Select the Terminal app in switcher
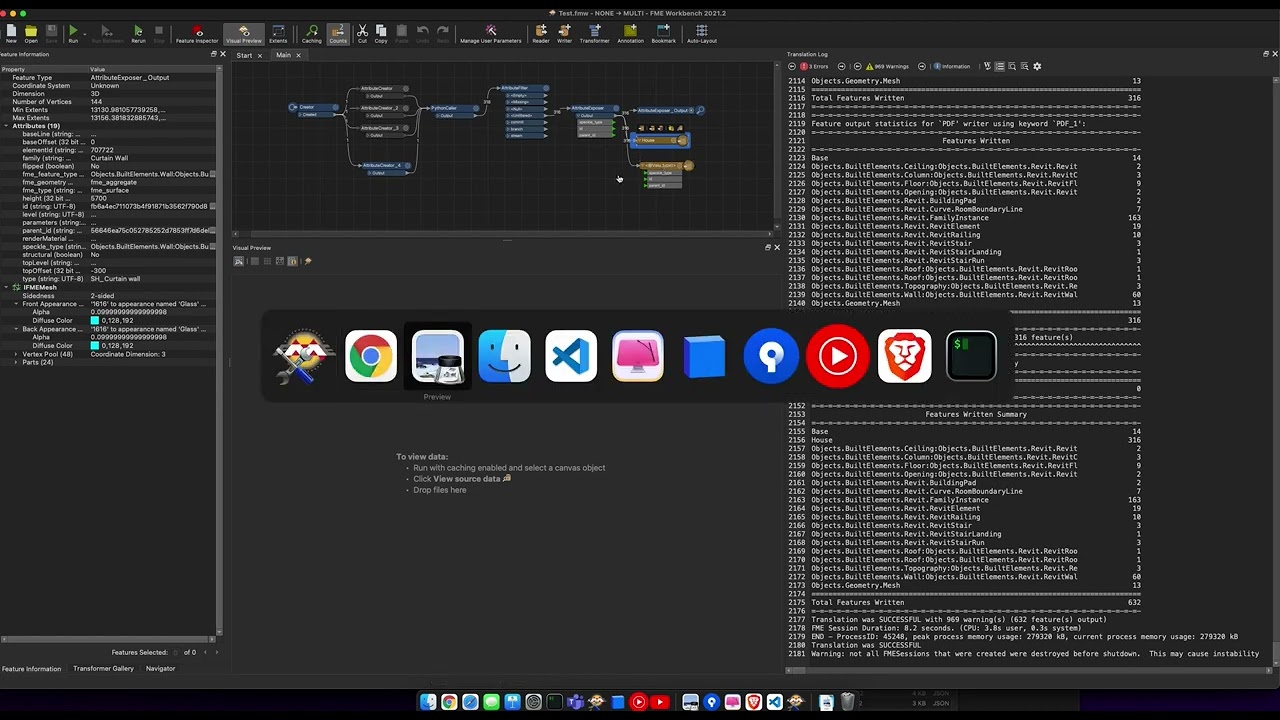The width and height of the screenshot is (1280, 720). point(971,356)
